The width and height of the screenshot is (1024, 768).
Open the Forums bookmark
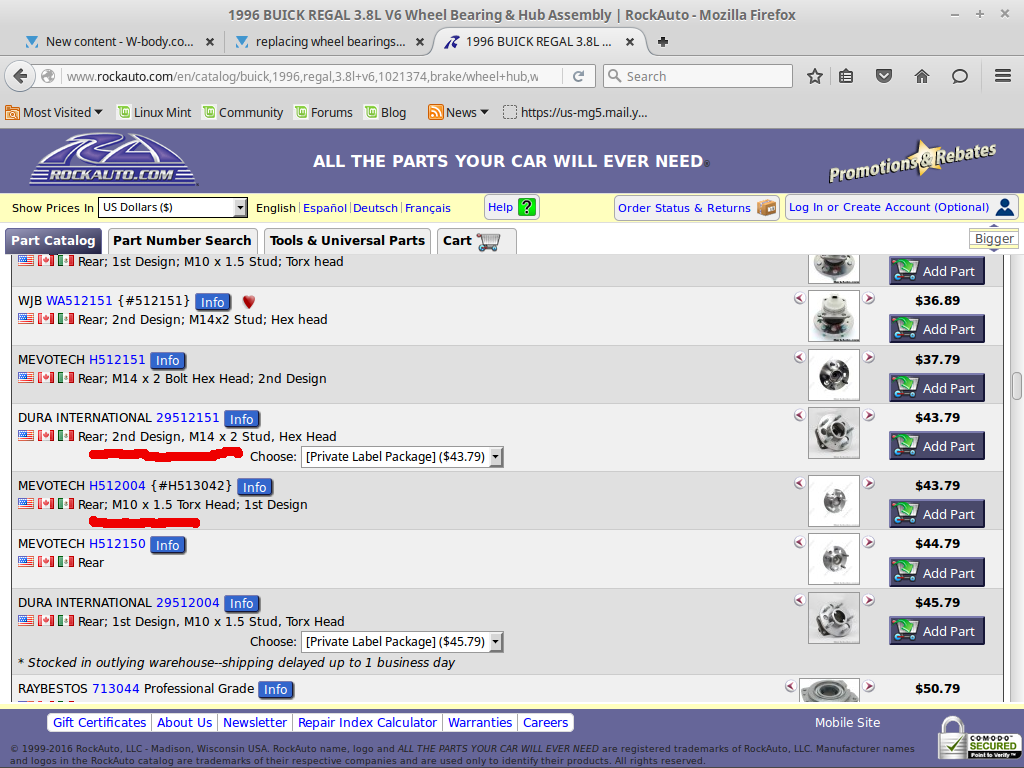(x=323, y=112)
